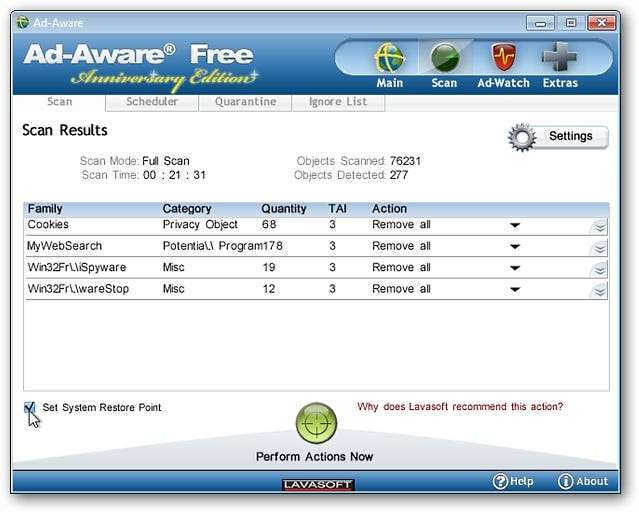Click the About link text
The width and height of the screenshot is (639, 512).
tap(592, 481)
